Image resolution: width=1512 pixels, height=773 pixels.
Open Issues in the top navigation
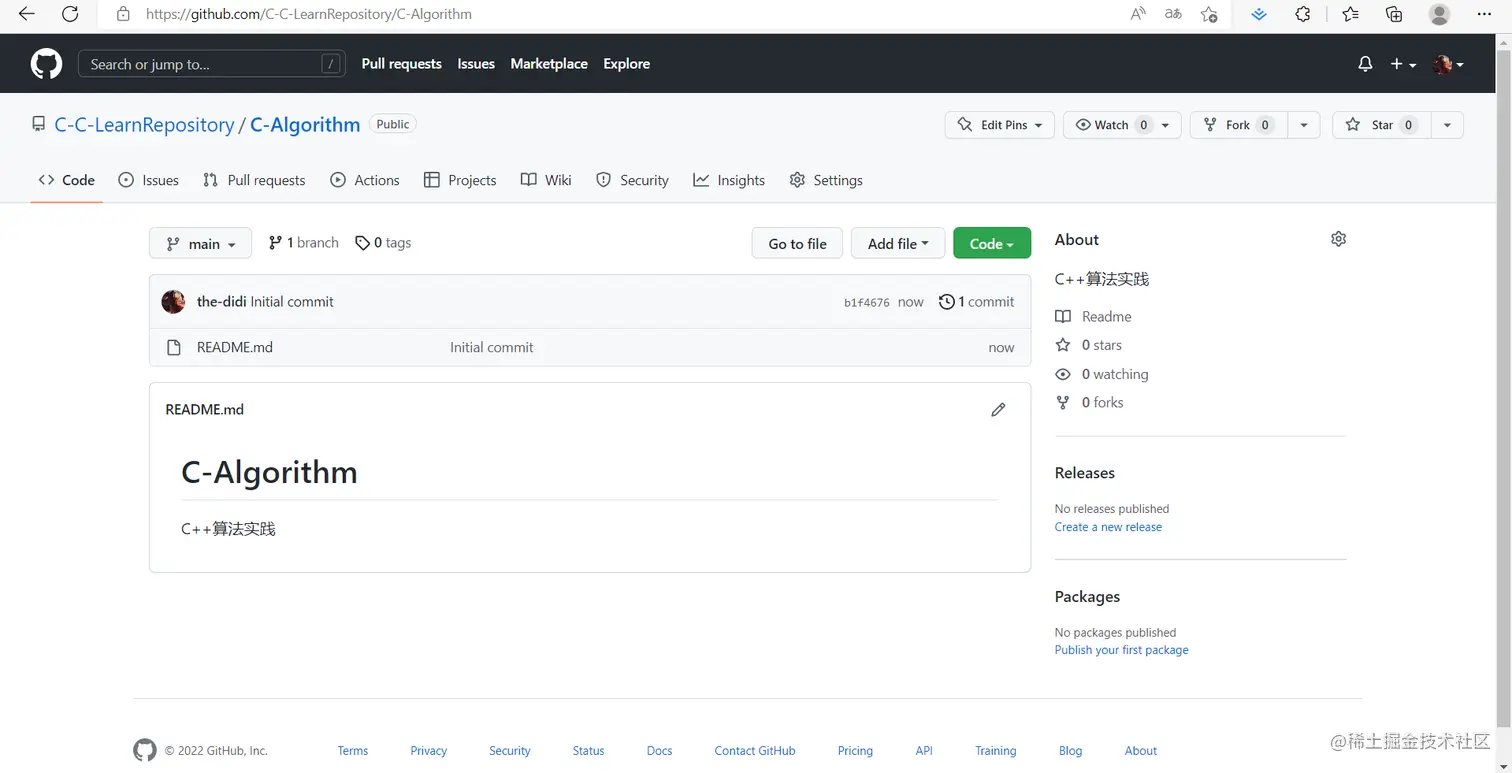[x=476, y=64]
